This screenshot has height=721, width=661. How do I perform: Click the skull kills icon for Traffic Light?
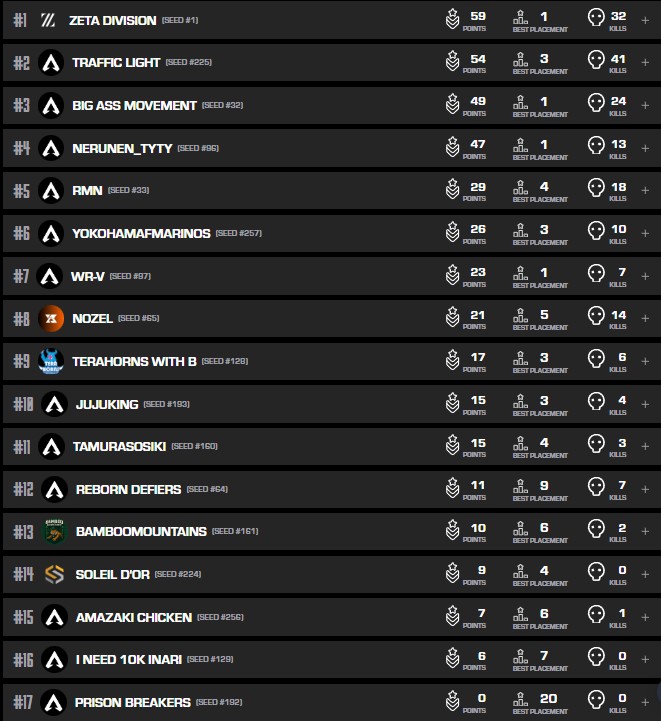[x=596, y=62]
